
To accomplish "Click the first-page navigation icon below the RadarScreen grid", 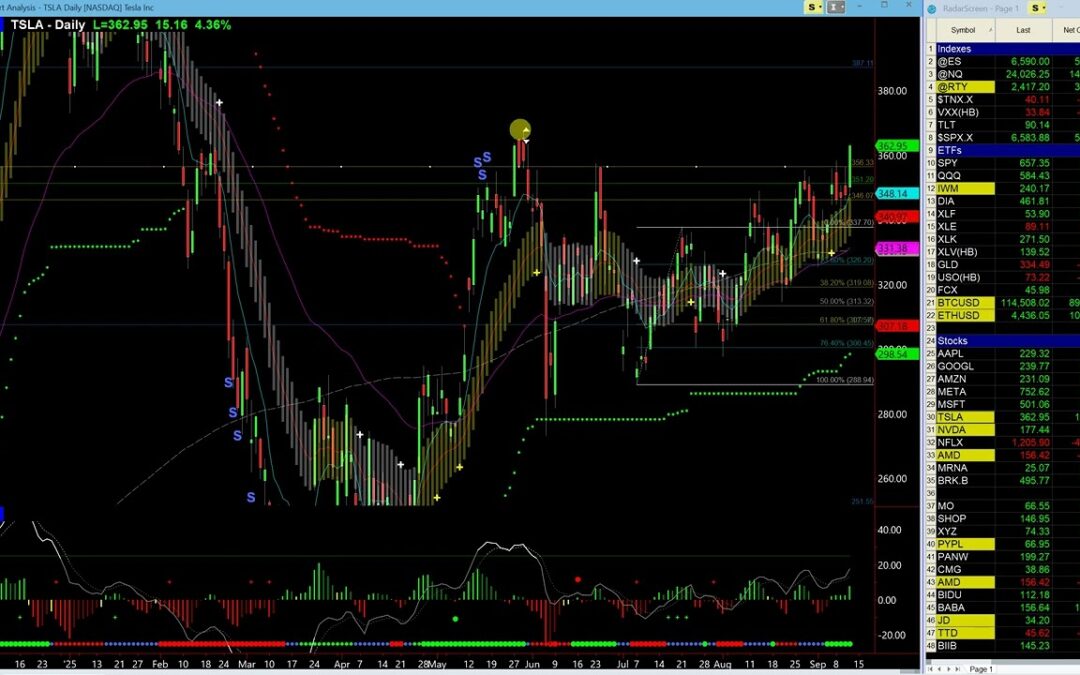I will tap(929, 668).
